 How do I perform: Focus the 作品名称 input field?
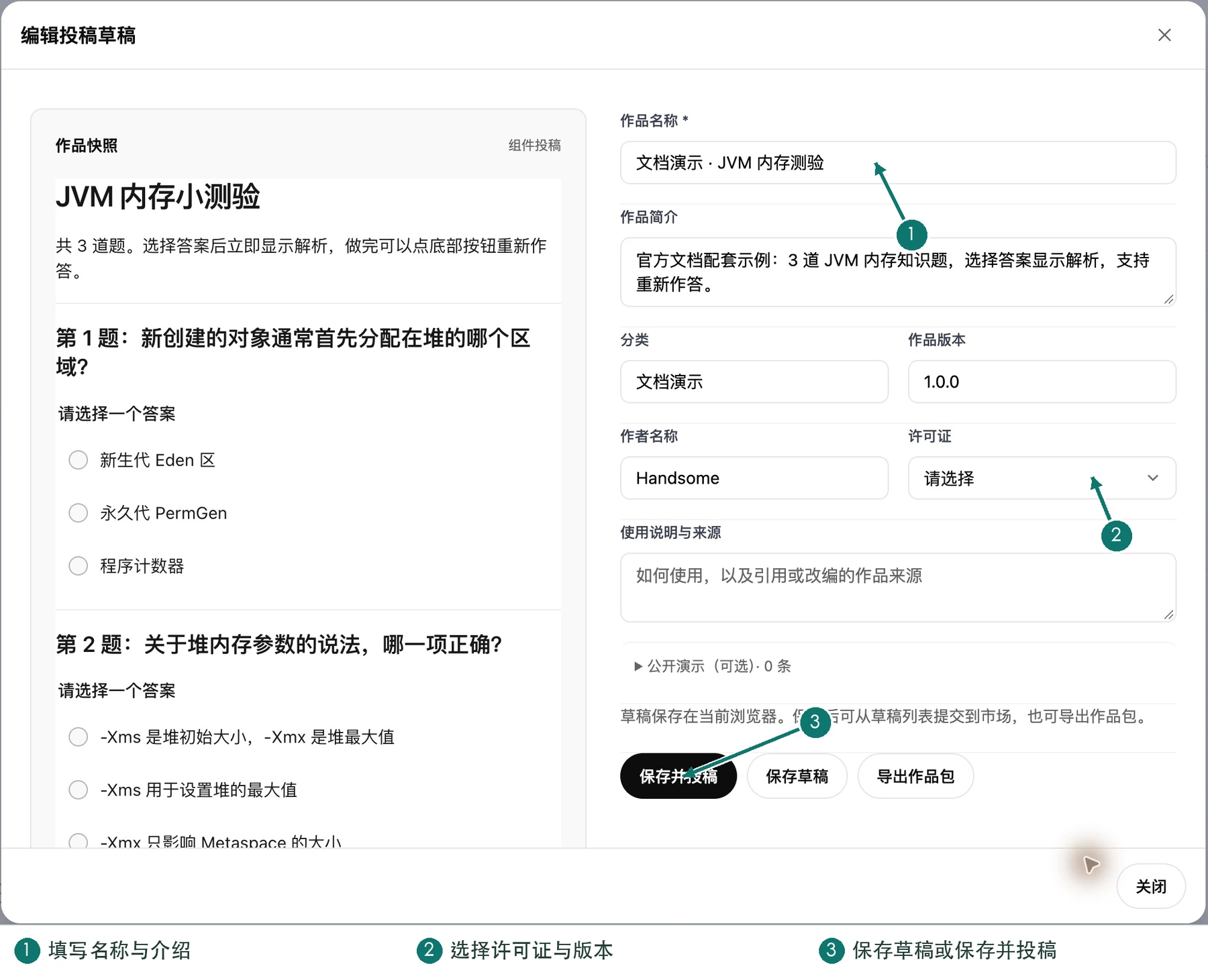click(898, 162)
